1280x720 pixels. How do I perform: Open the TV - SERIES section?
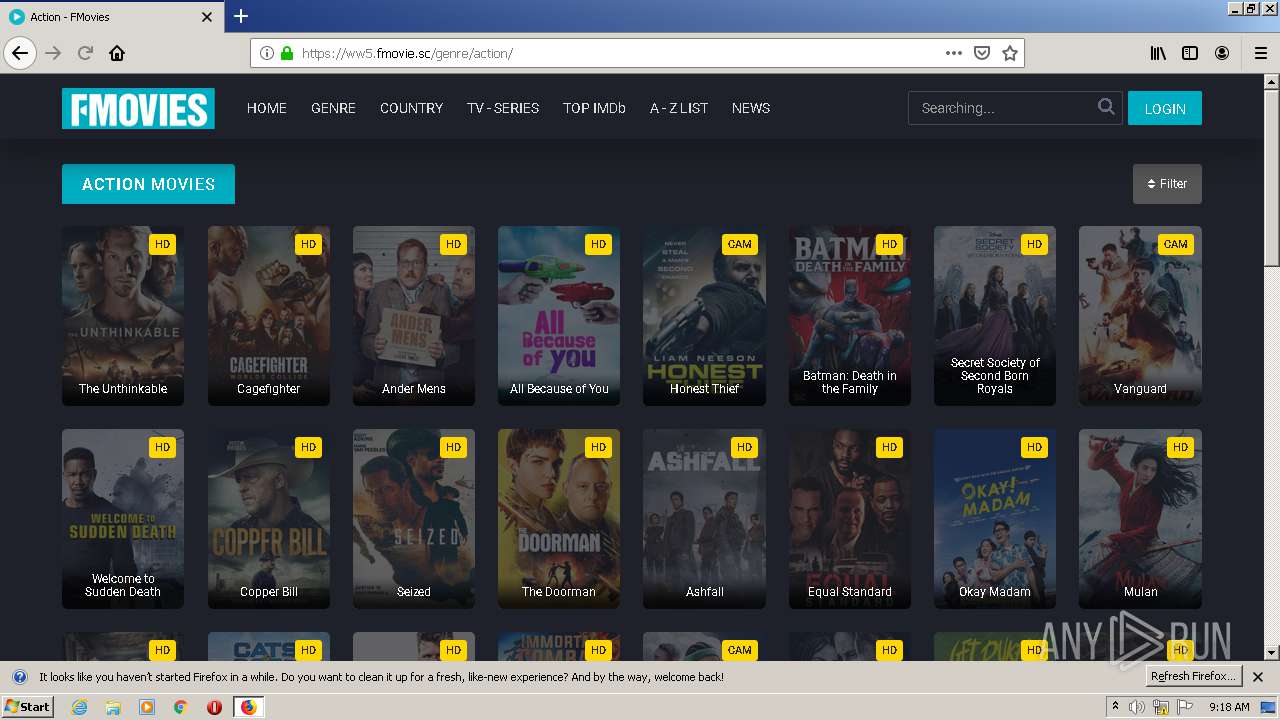pos(503,108)
